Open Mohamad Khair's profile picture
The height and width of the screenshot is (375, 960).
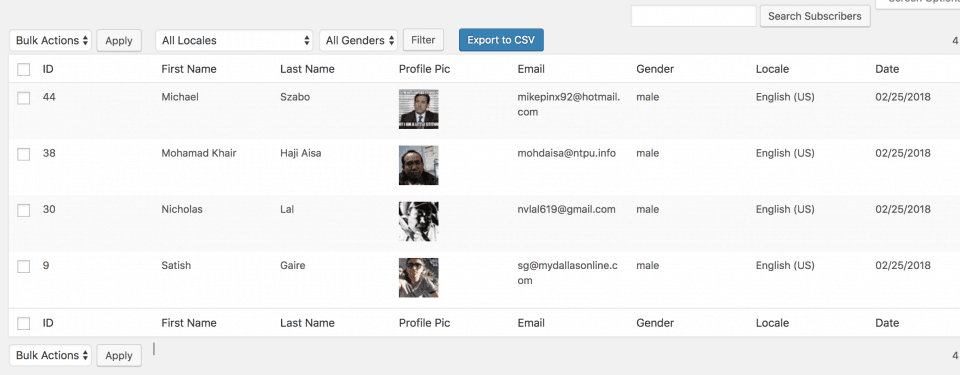coord(419,165)
